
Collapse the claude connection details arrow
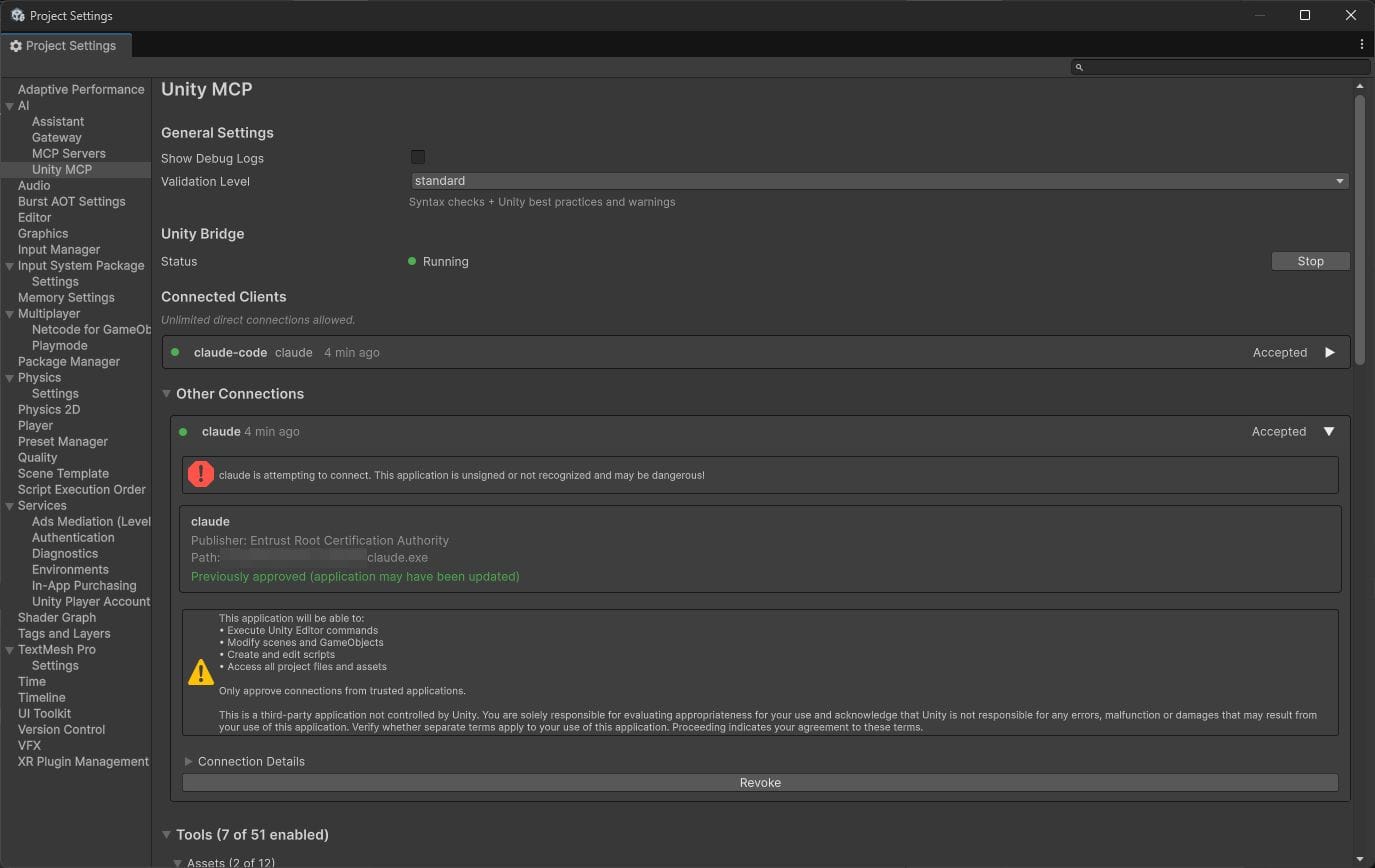coord(1329,431)
